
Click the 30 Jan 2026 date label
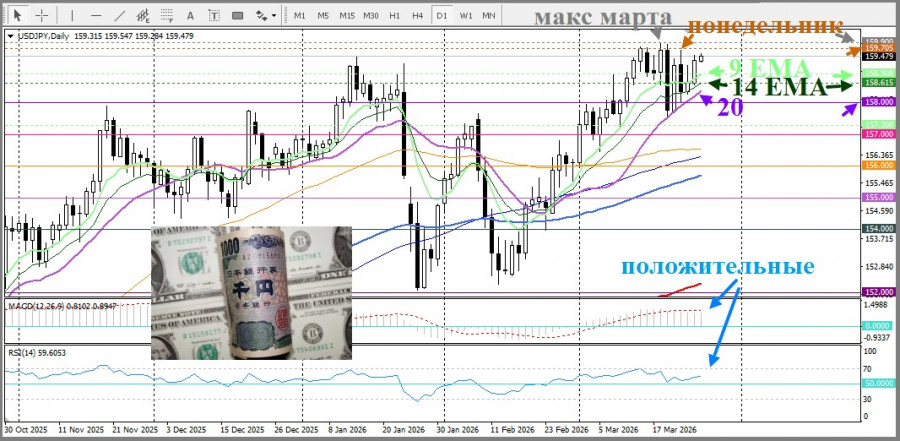coord(457,430)
